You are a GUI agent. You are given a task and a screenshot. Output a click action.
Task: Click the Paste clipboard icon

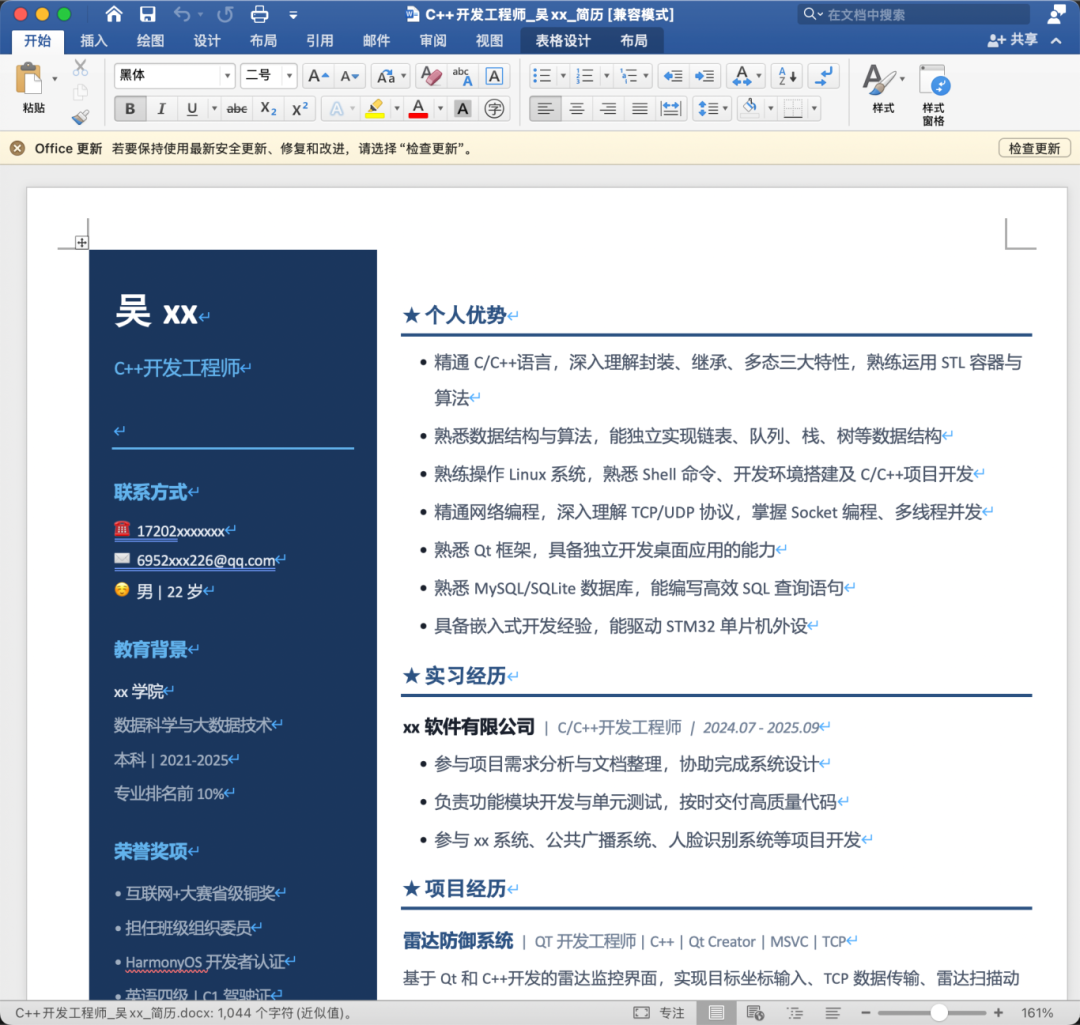coord(29,79)
